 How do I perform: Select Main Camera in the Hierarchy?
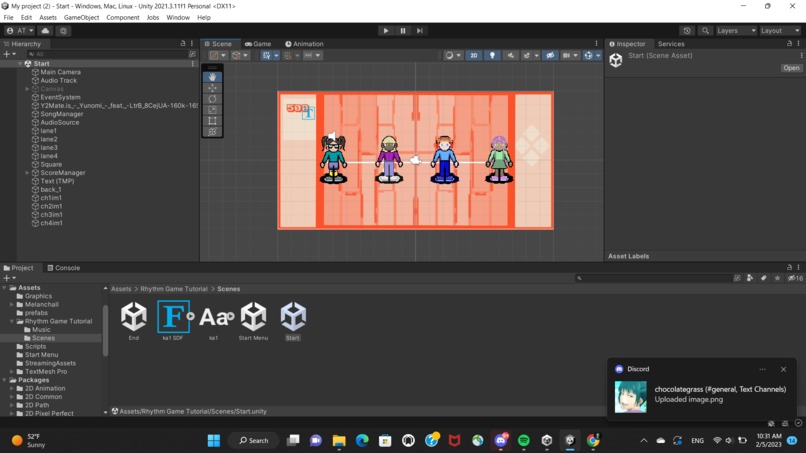(x=60, y=72)
